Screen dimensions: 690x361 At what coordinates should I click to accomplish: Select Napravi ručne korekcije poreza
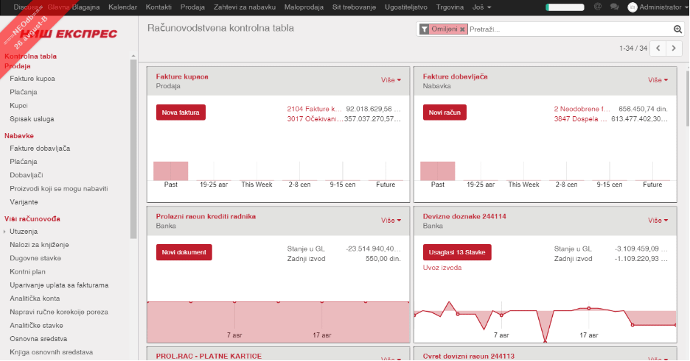[x=59, y=312]
